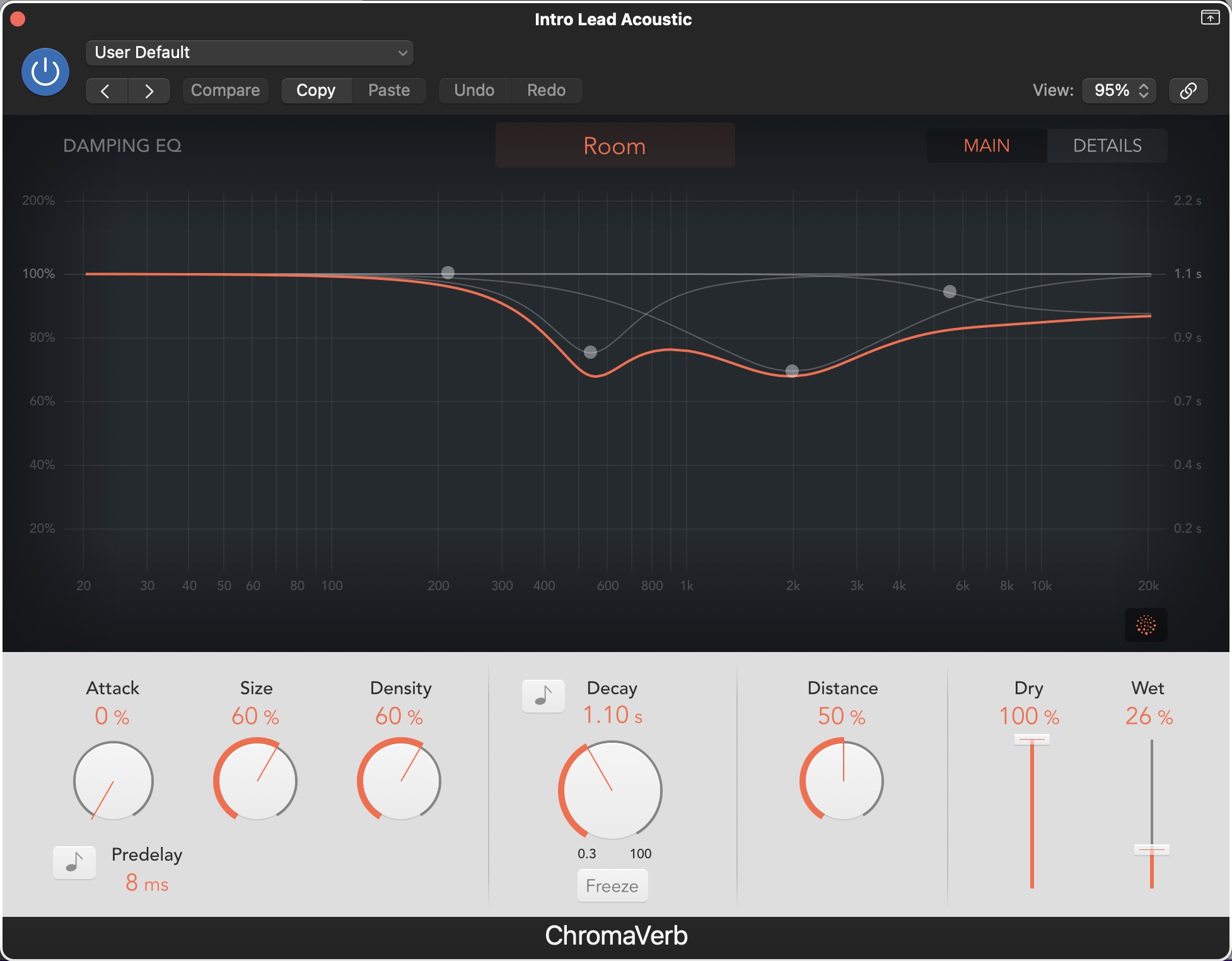This screenshot has height=961, width=1232.
Task: Click the Redo button
Action: point(546,90)
